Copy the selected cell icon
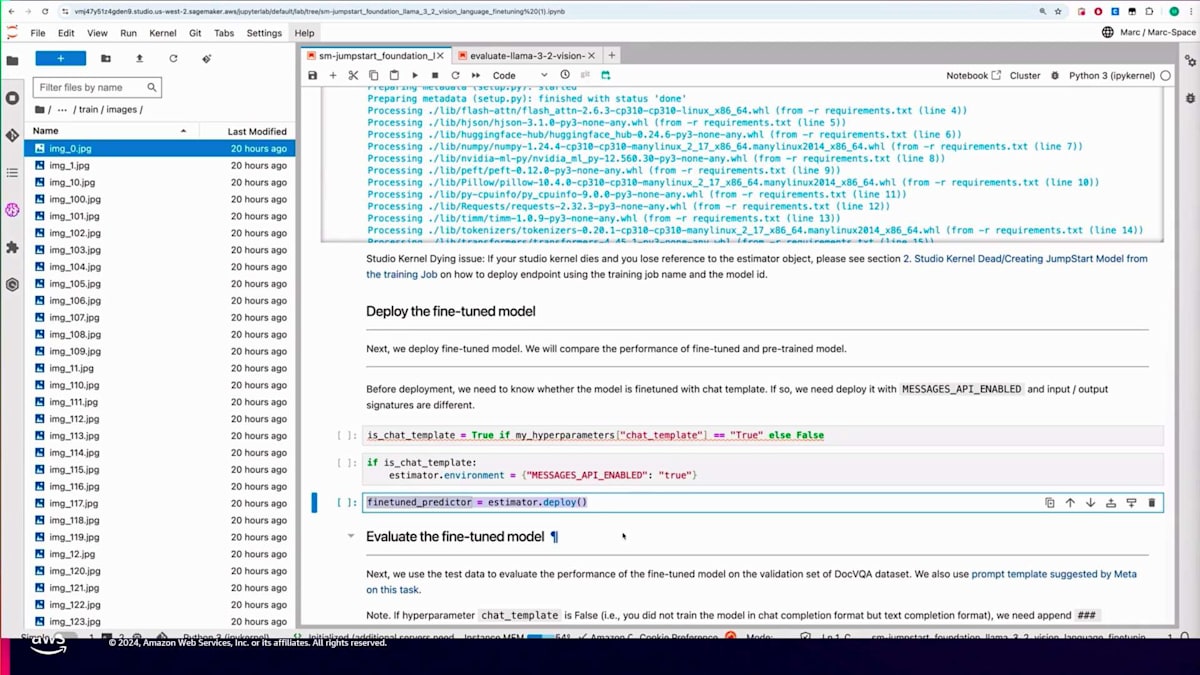 pos(374,75)
